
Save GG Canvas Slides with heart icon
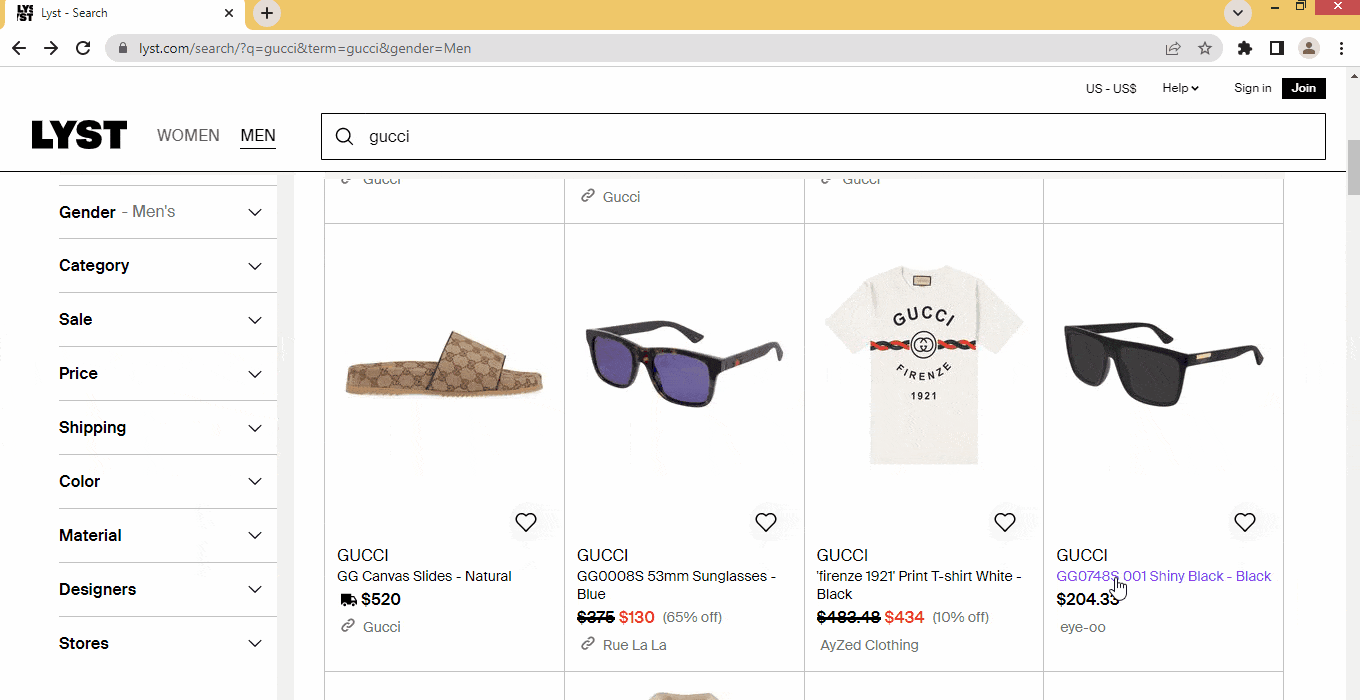[x=526, y=522]
